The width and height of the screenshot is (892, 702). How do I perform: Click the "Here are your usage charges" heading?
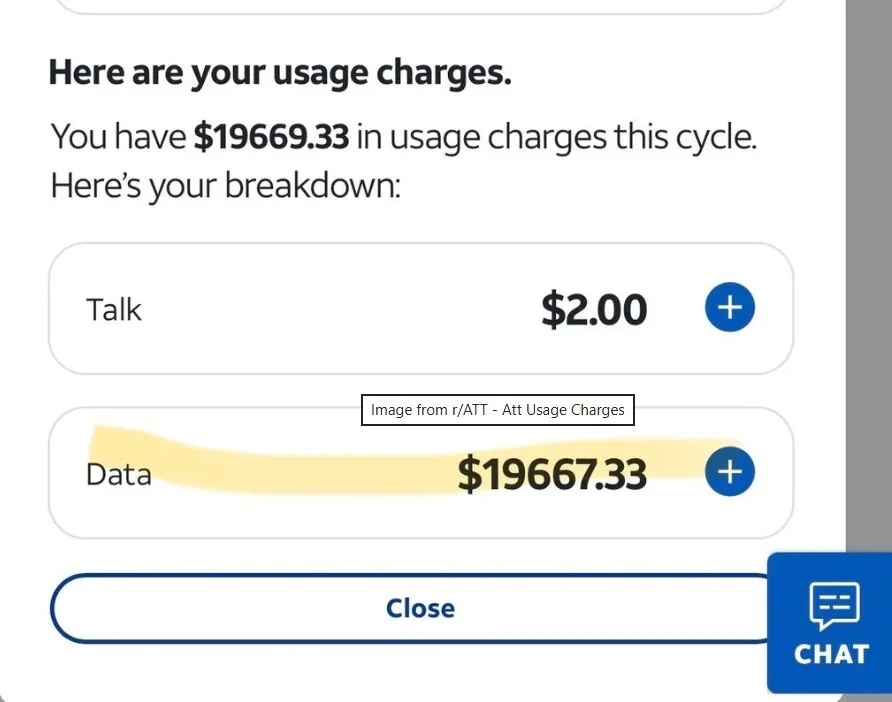tap(280, 73)
